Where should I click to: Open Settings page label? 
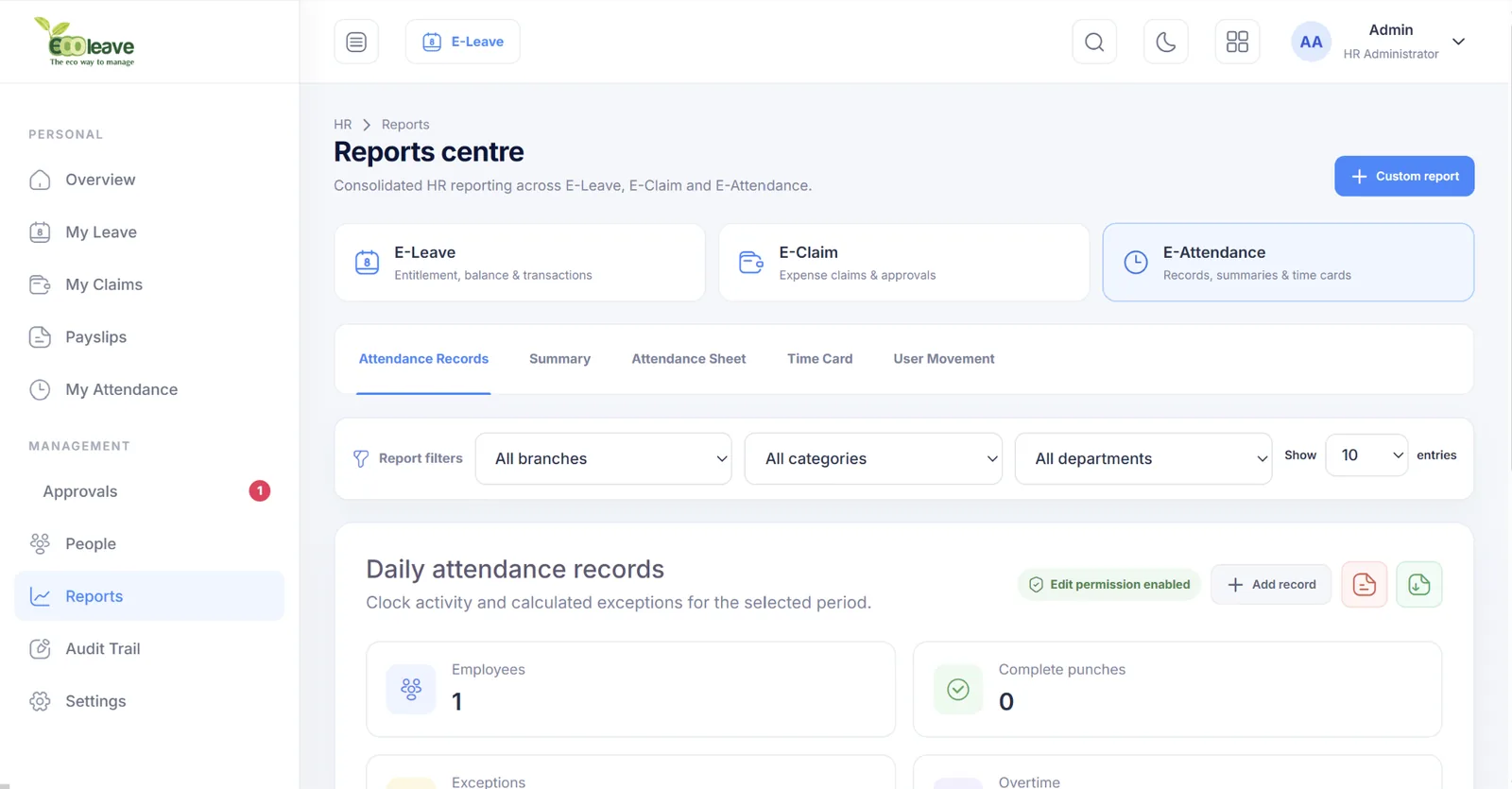tap(95, 701)
